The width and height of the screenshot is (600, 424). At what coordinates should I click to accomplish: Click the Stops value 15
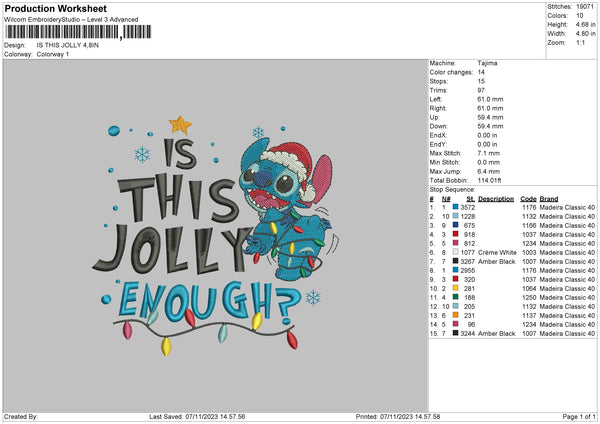pyautogui.click(x=481, y=81)
